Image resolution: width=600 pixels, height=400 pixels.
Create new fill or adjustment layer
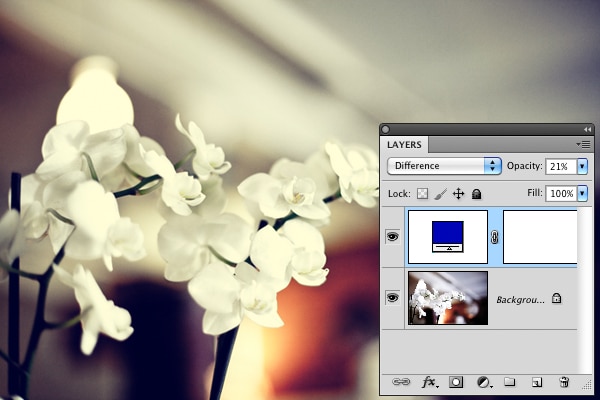coord(484,382)
